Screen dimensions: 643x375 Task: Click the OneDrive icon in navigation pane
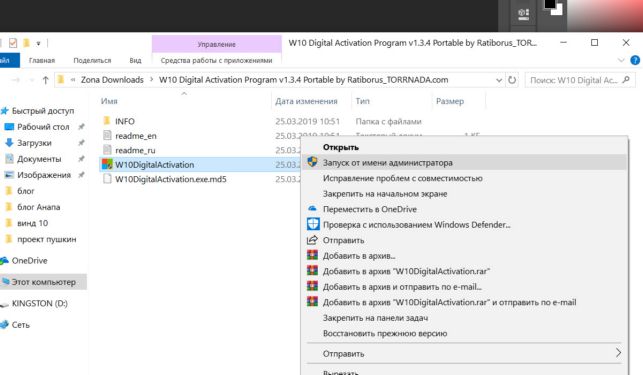click(x=5, y=261)
